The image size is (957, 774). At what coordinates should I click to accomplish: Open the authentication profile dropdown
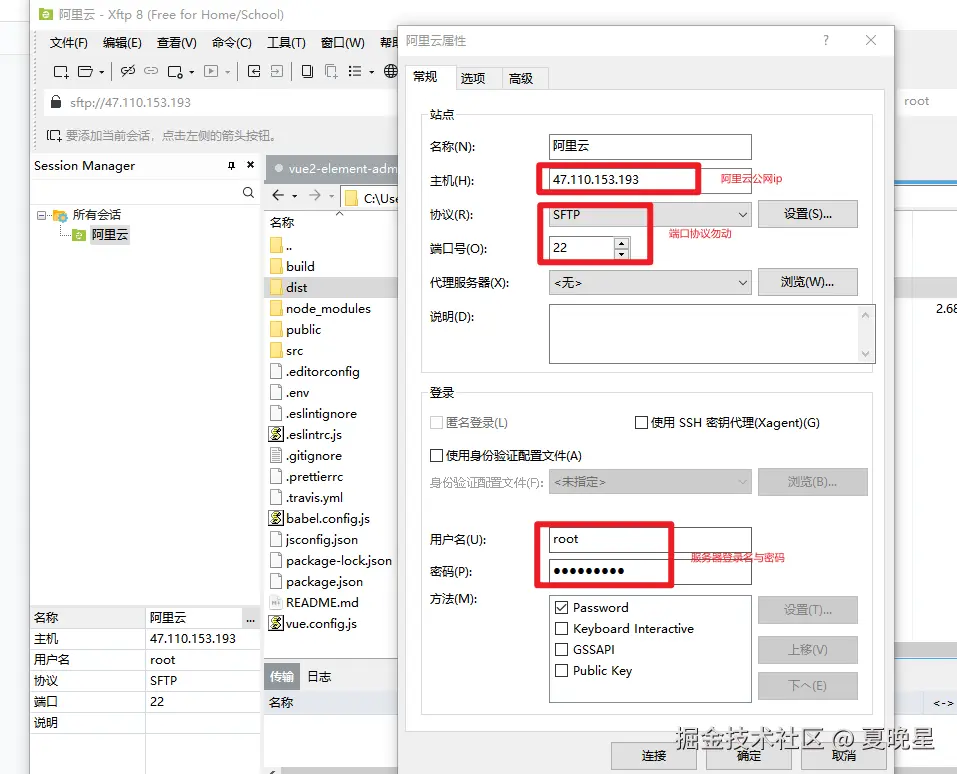743,482
